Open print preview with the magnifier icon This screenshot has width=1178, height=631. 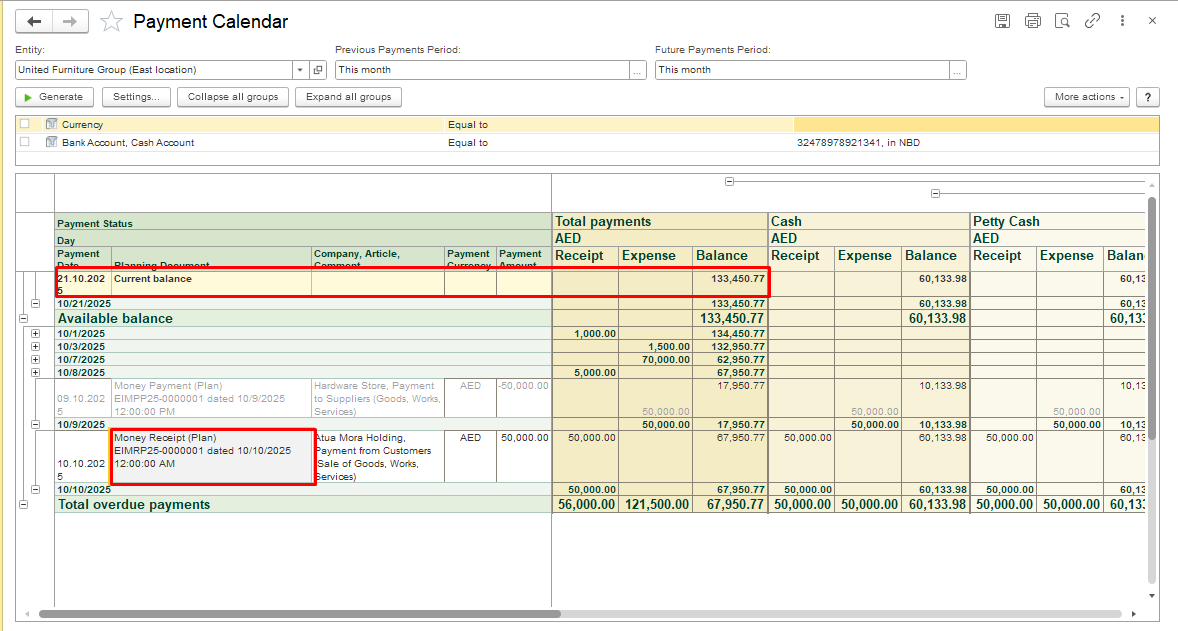1062,21
